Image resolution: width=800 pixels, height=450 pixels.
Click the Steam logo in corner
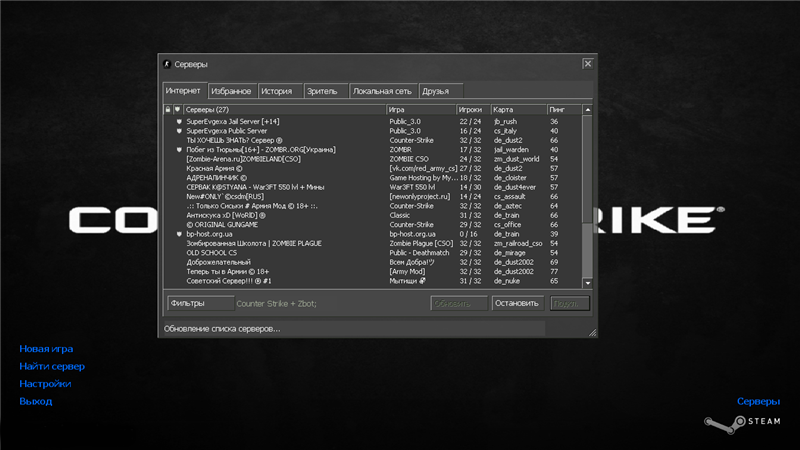(x=742, y=422)
